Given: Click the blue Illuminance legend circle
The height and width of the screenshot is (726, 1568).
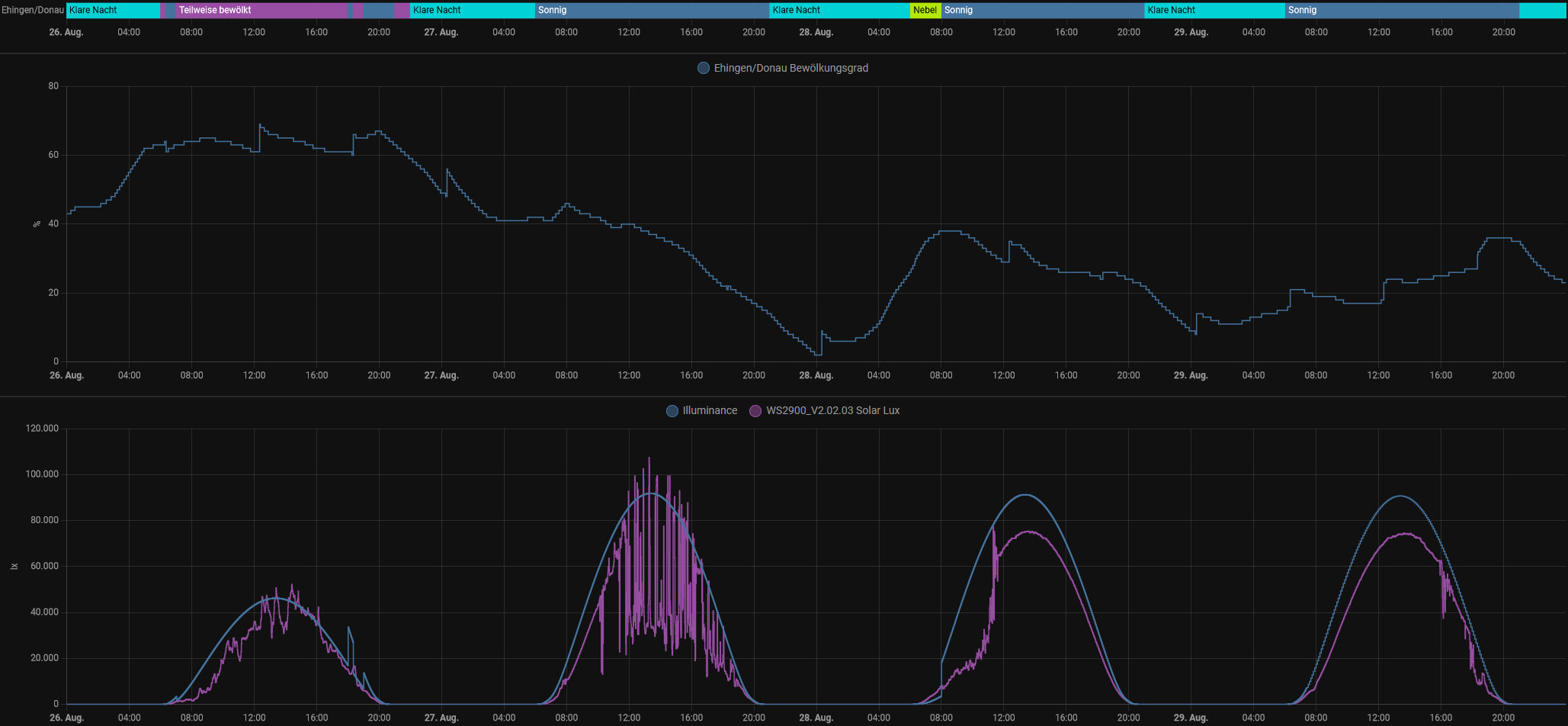Looking at the screenshot, I should 672,410.
